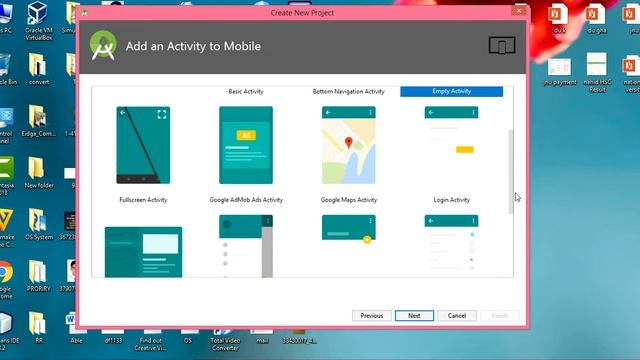Select the New folder desktop icon
This screenshot has height=360, width=640.
[39, 173]
